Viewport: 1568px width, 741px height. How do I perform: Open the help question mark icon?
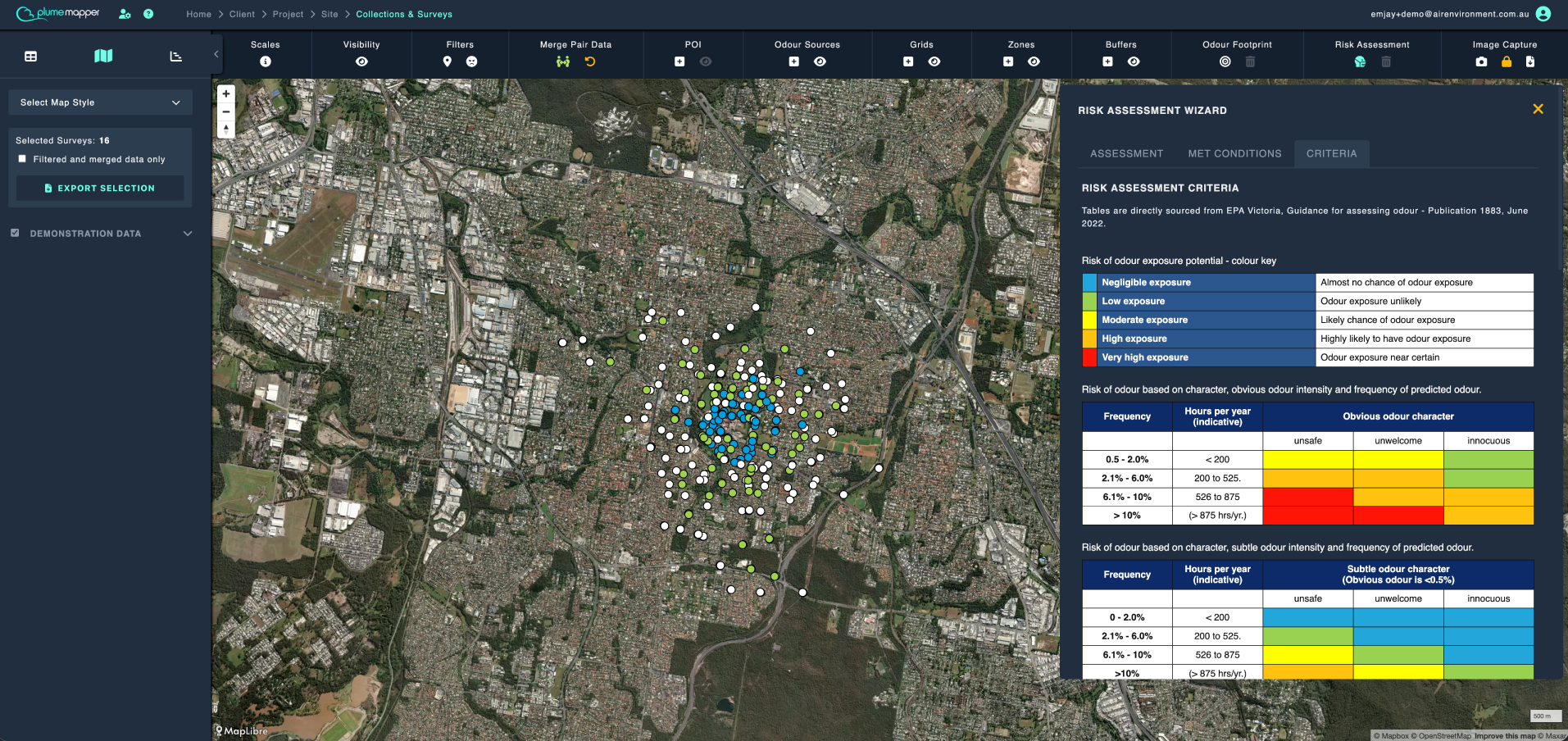tap(148, 14)
